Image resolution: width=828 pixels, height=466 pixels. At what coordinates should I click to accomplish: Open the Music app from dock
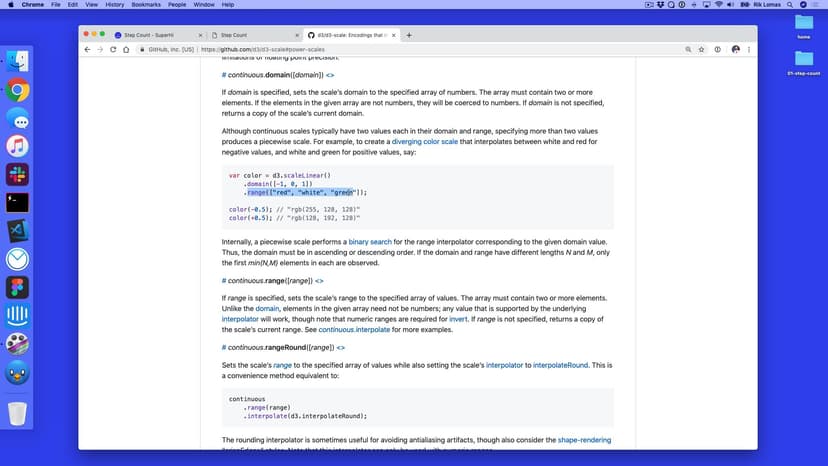tap(17, 146)
